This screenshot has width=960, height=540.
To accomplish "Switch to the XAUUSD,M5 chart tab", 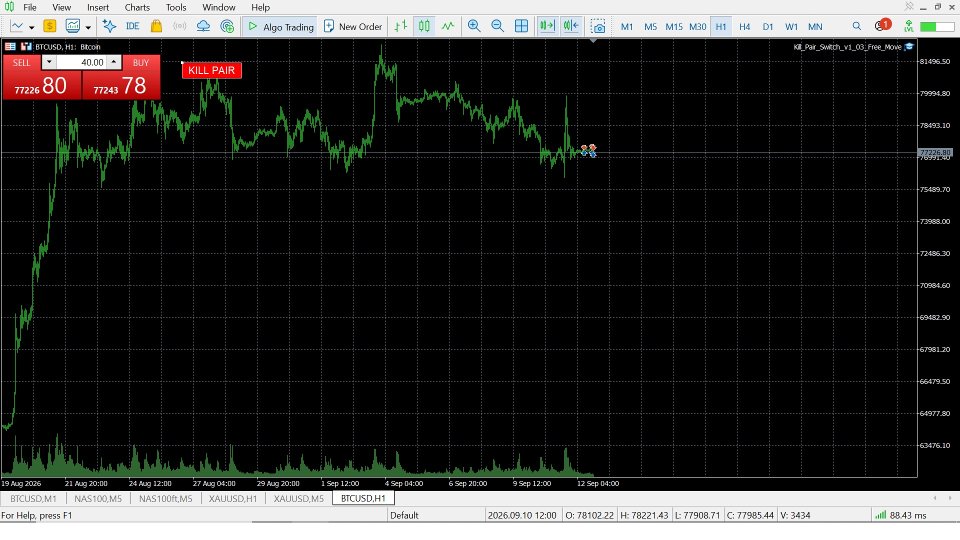I will pyautogui.click(x=299, y=498).
